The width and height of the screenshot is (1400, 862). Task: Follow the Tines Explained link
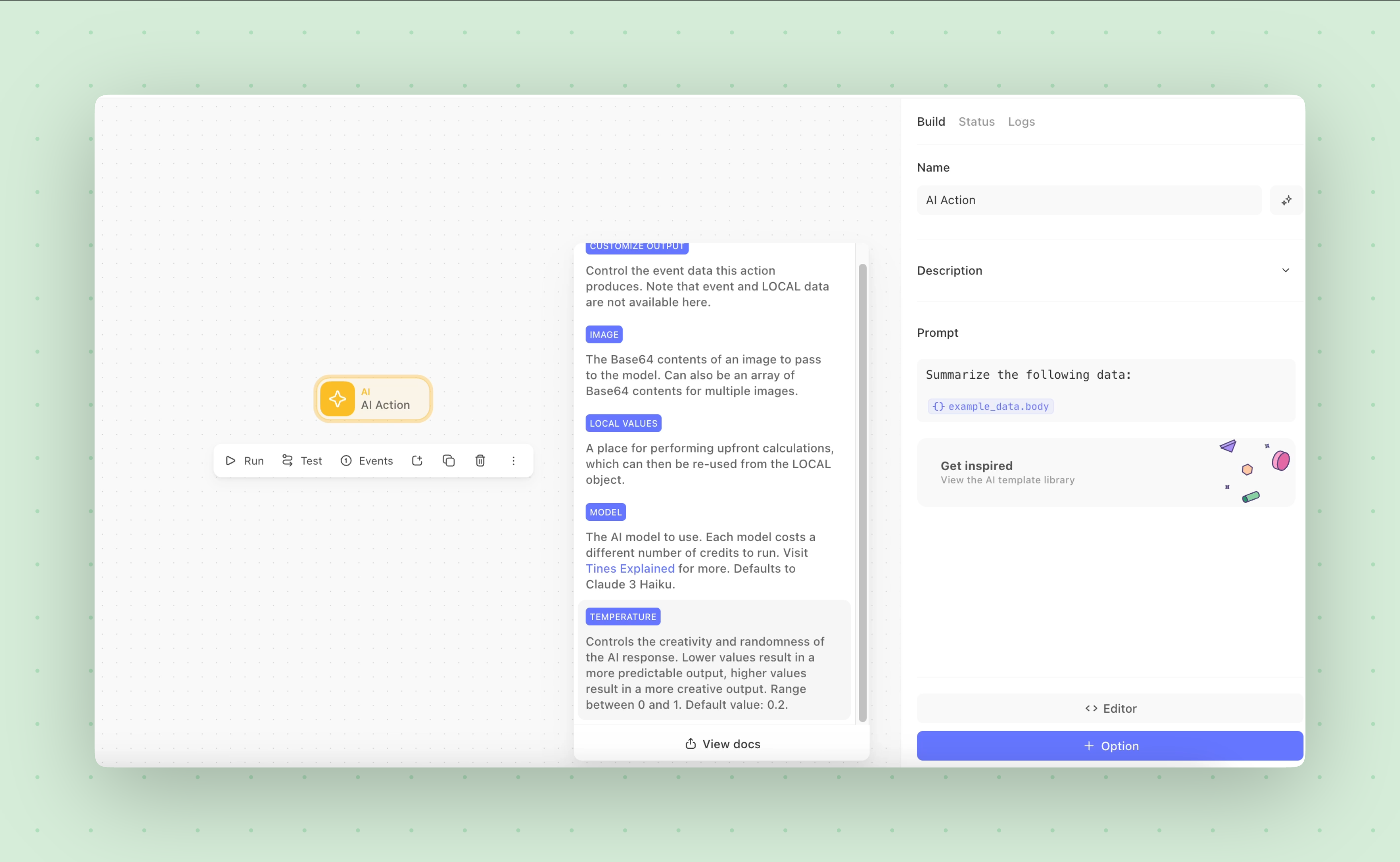[x=630, y=568]
